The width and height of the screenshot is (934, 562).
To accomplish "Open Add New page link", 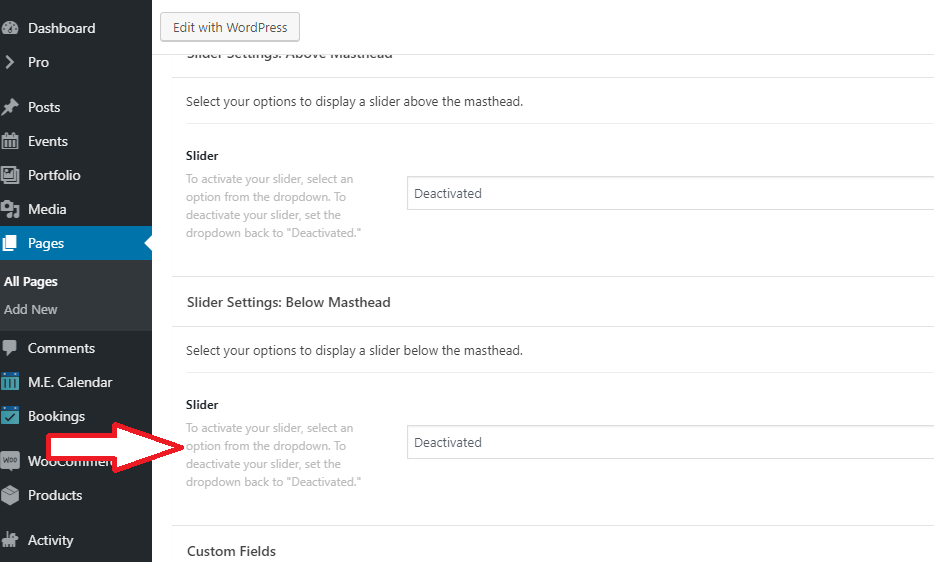I will 31,309.
